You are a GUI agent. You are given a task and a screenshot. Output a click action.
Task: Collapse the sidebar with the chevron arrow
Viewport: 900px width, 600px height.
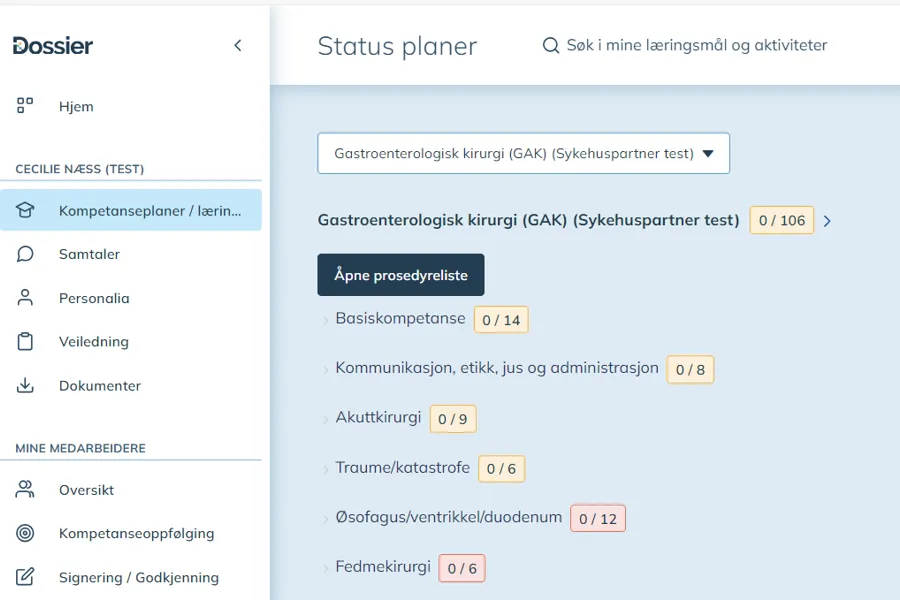point(238,44)
